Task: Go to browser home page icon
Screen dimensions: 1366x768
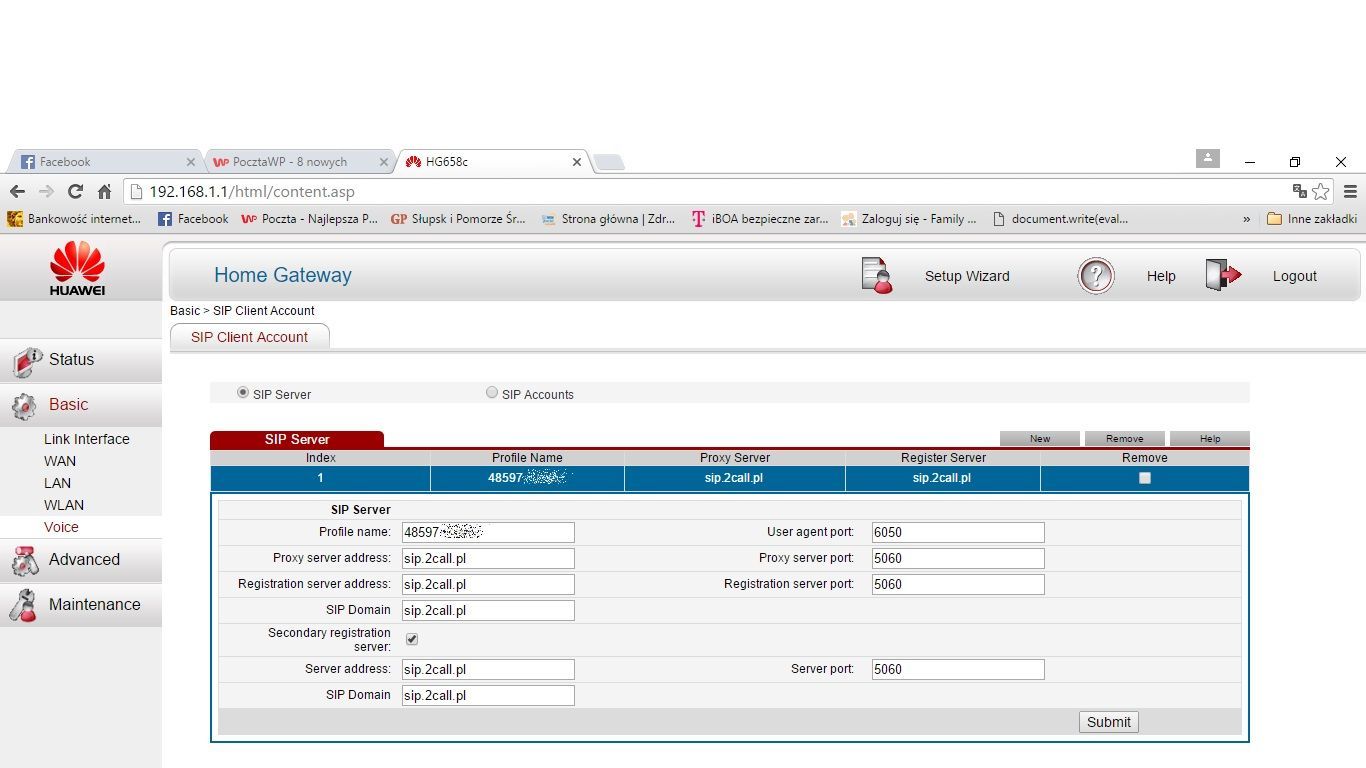Action: (x=104, y=191)
